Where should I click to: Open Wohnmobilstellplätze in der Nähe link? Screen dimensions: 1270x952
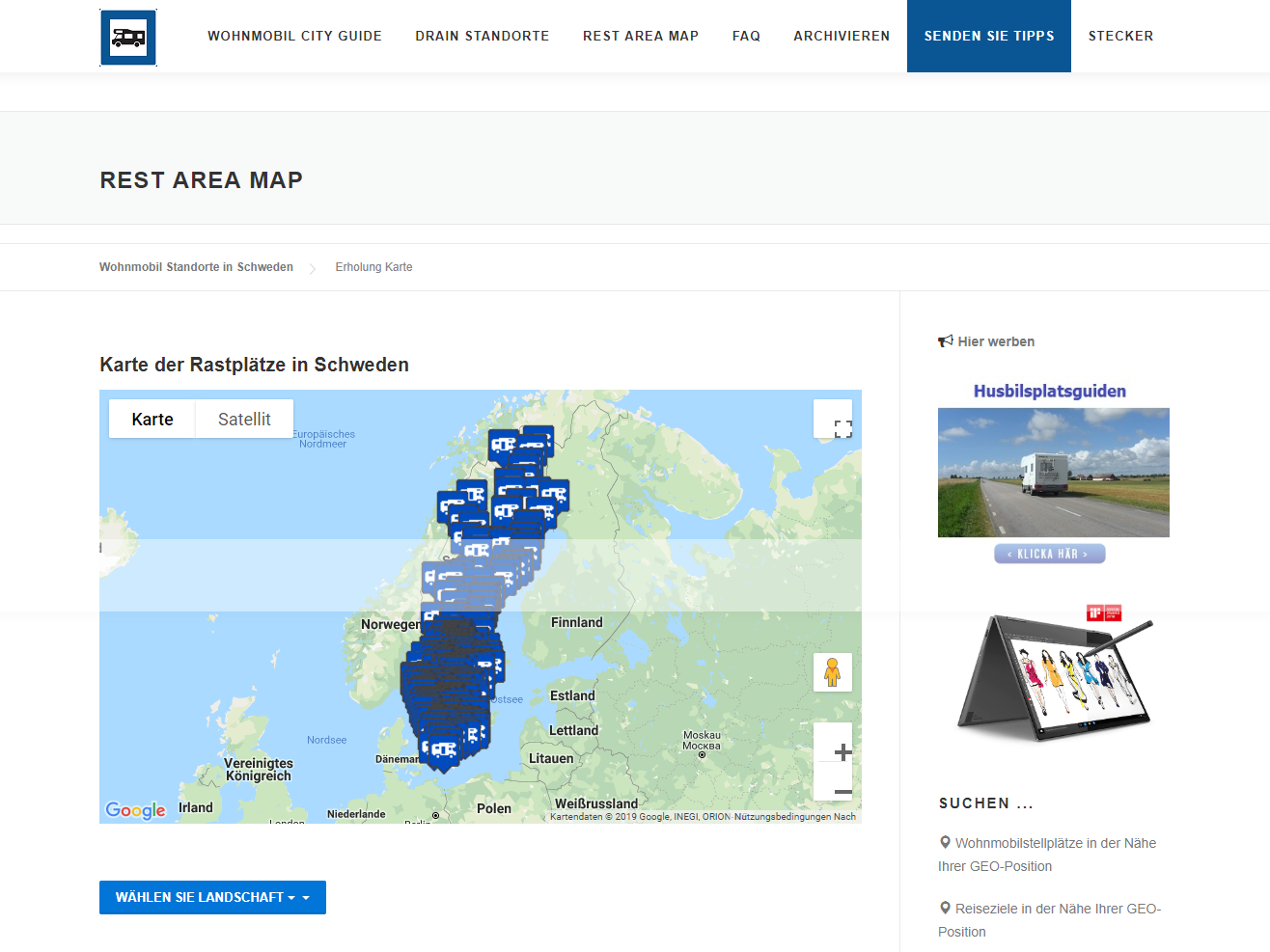click(x=1055, y=843)
